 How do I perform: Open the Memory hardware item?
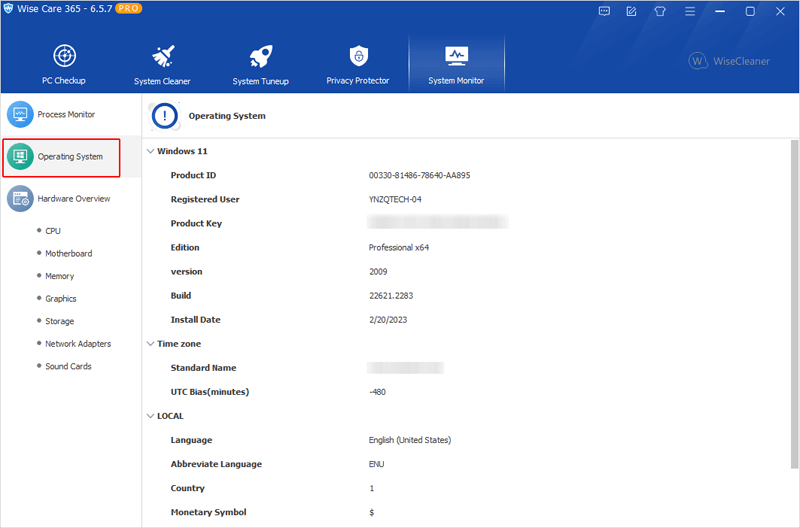pos(60,276)
